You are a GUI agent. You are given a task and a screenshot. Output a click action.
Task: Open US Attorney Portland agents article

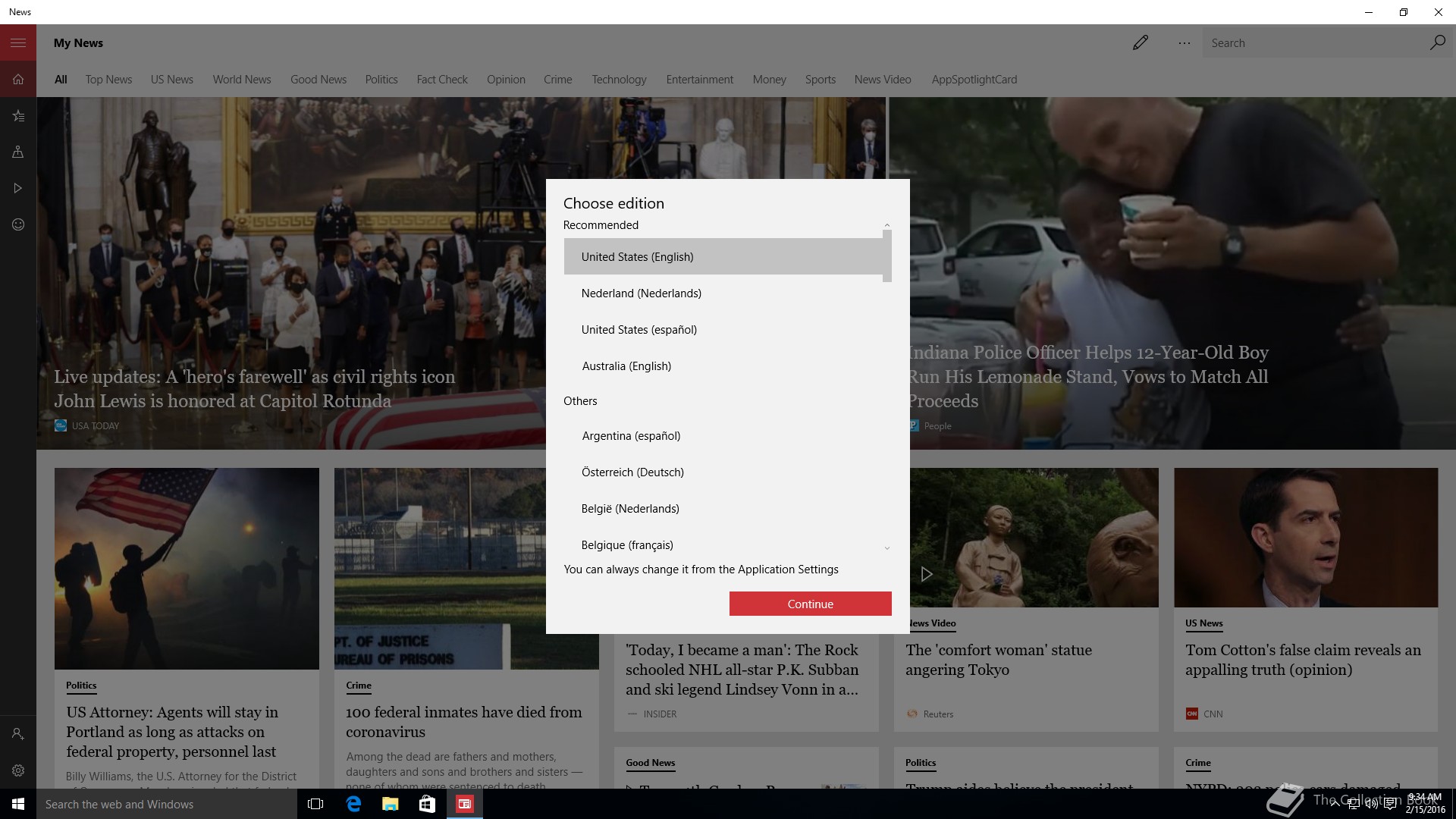click(172, 732)
